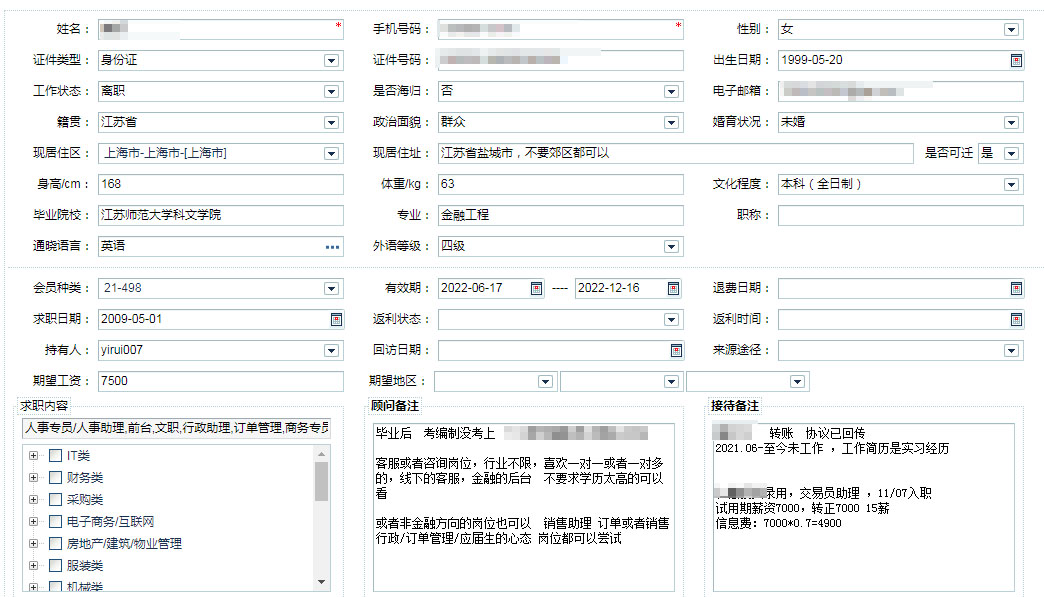The image size is (1044, 597).
Task: Open the third 期望地区 dropdown
Action: tap(797, 381)
